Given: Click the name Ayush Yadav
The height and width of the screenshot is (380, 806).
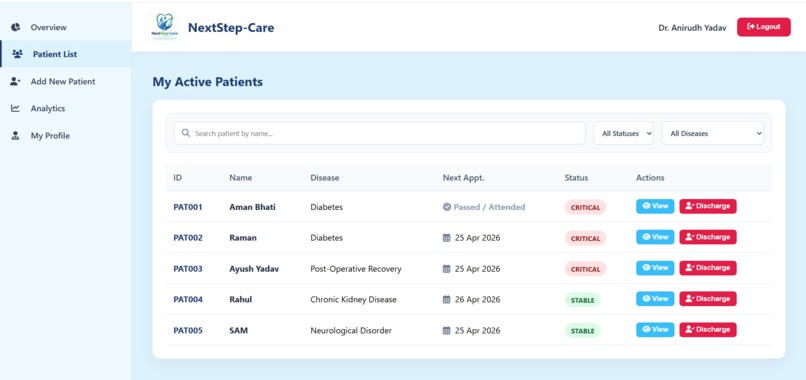Looking at the screenshot, I should (x=254, y=269).
